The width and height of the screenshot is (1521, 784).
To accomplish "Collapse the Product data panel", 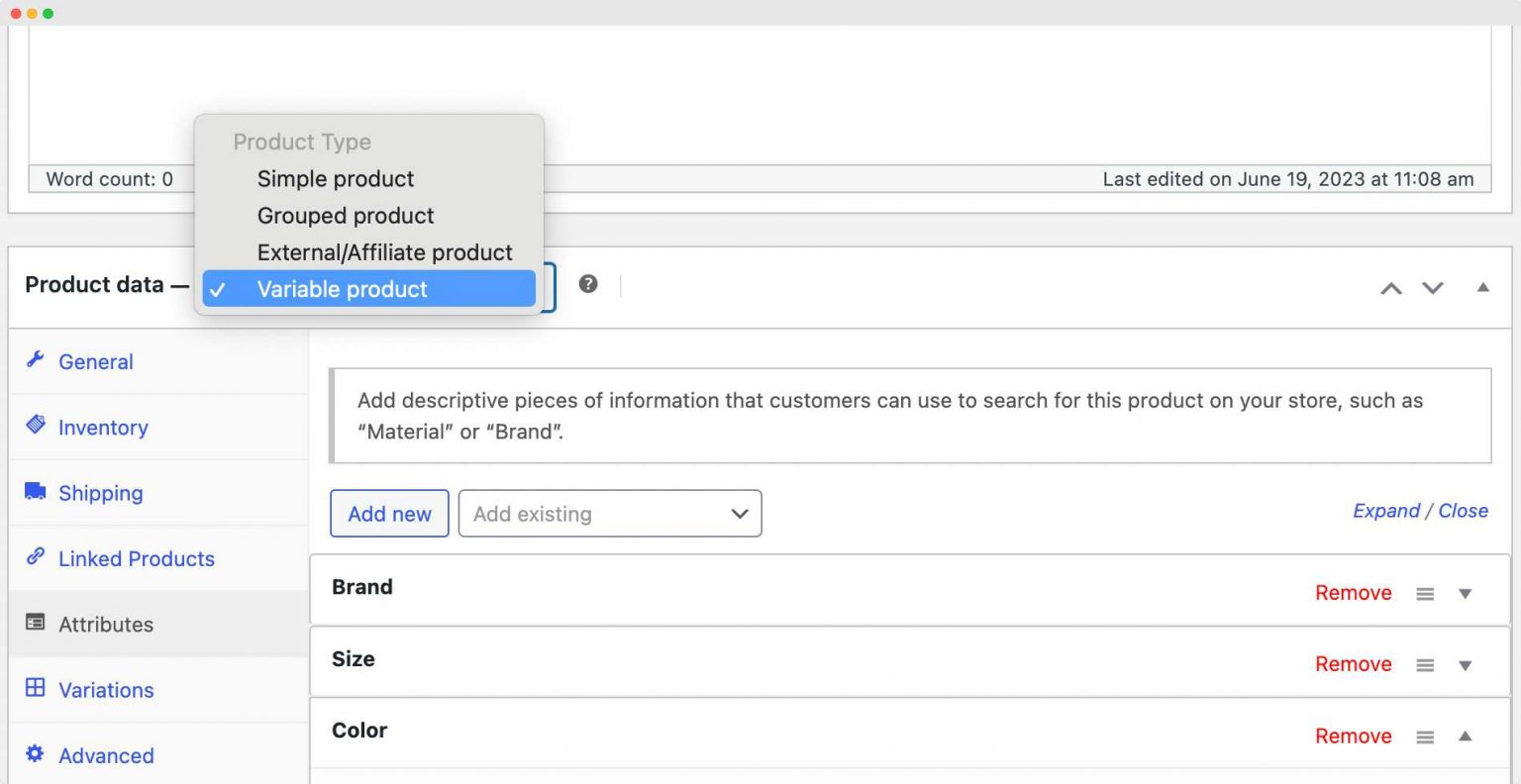I will [1482, 286].
